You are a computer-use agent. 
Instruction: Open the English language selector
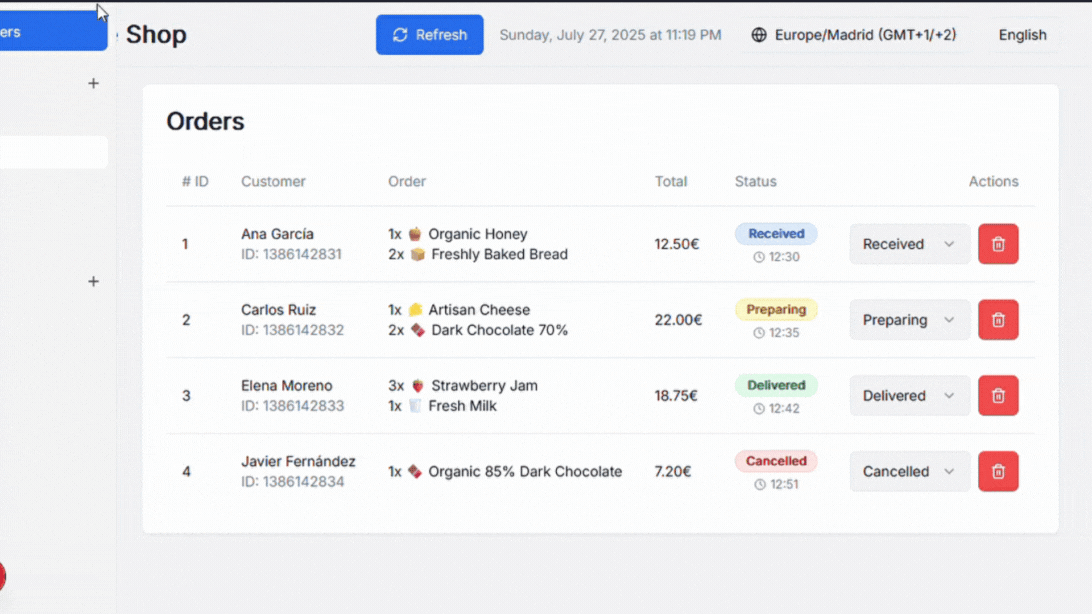tap(1022, 35)
